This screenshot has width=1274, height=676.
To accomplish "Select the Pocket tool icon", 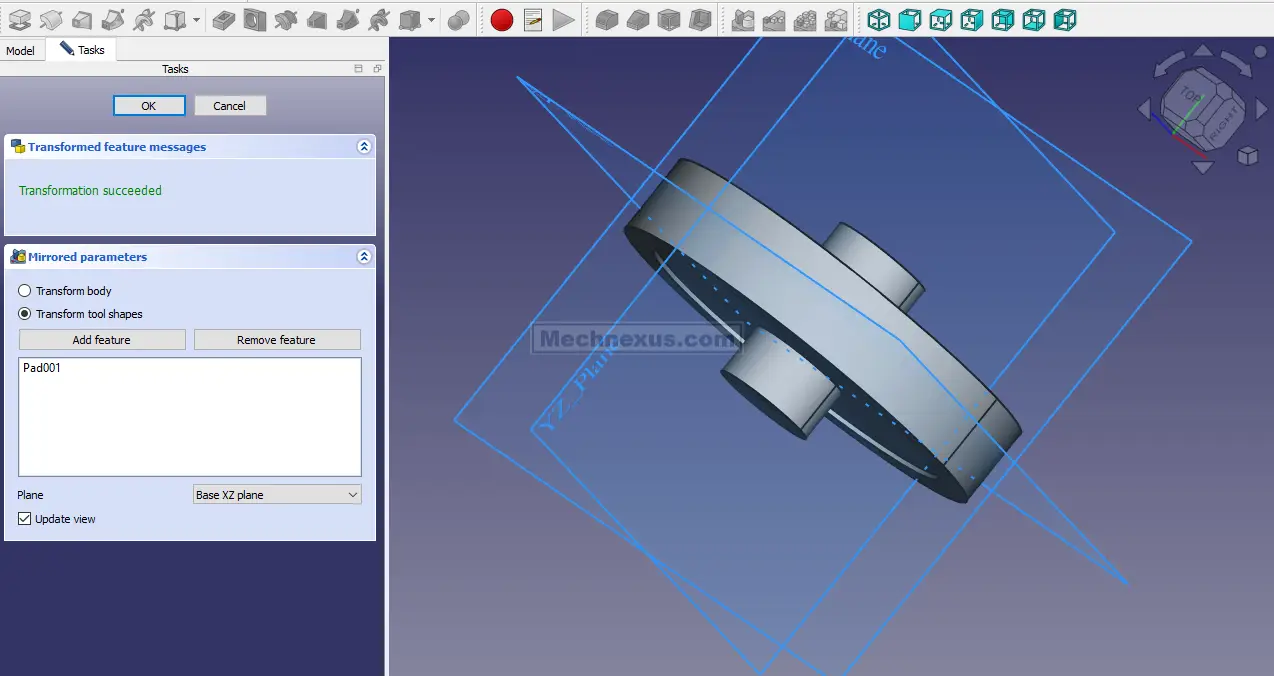I will [x=224, y=19].
